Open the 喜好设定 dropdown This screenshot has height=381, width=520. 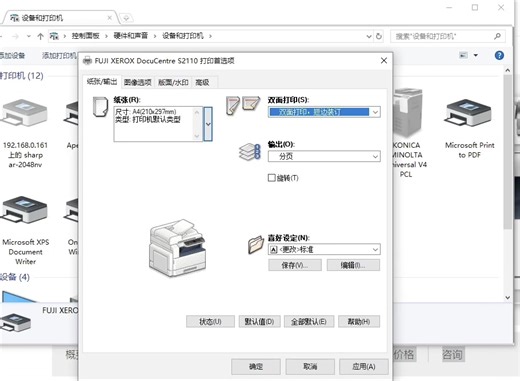324,249
